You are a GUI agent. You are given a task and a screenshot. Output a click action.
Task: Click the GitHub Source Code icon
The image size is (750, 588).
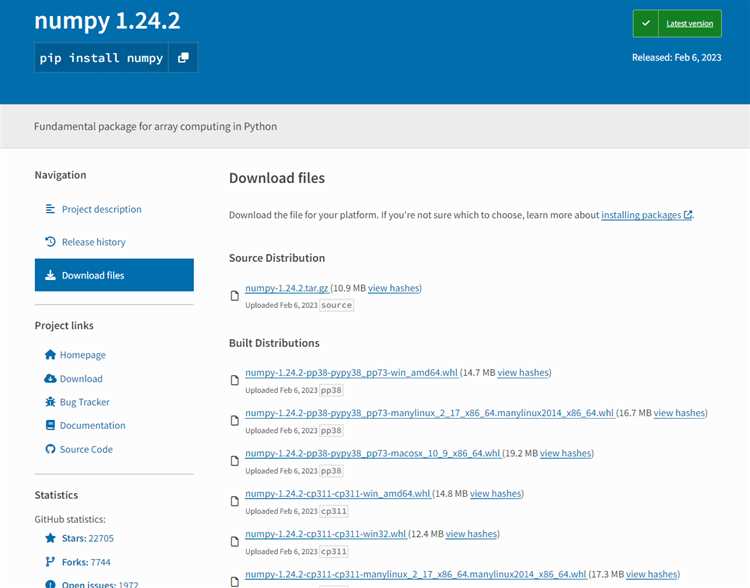(x=50, y=449)
